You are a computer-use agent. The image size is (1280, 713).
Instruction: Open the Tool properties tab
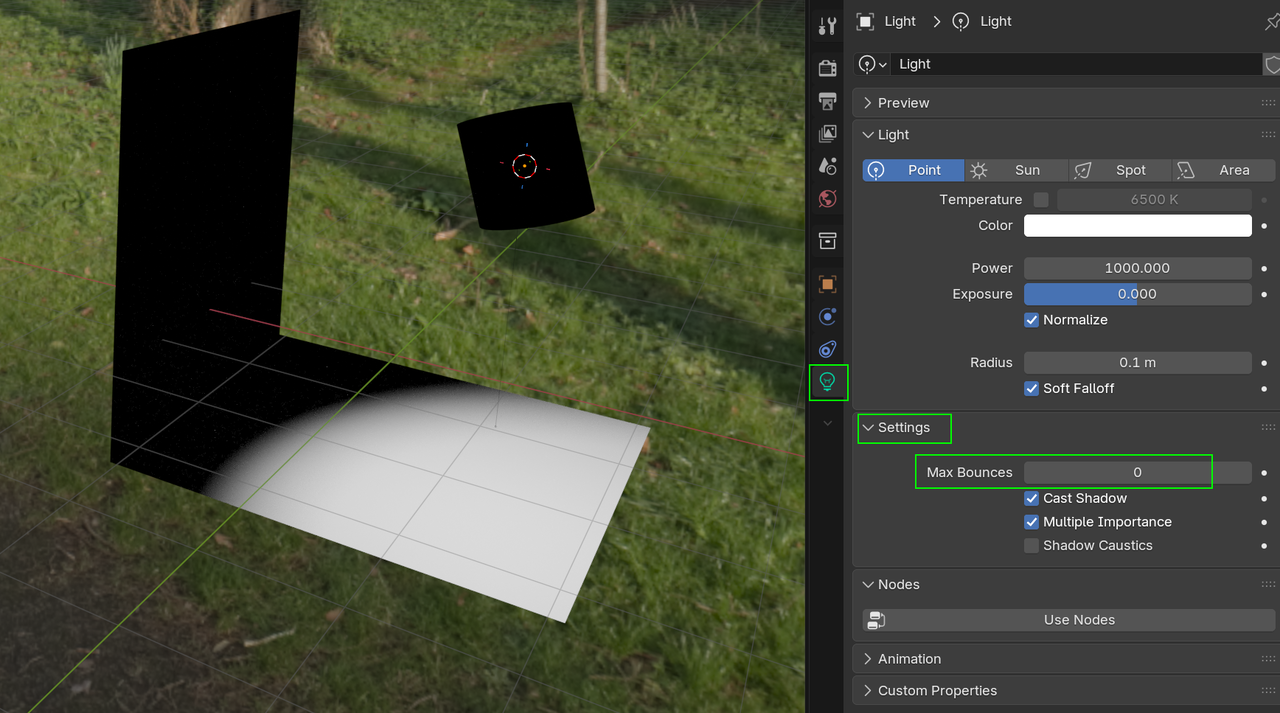tap(827, 26)
